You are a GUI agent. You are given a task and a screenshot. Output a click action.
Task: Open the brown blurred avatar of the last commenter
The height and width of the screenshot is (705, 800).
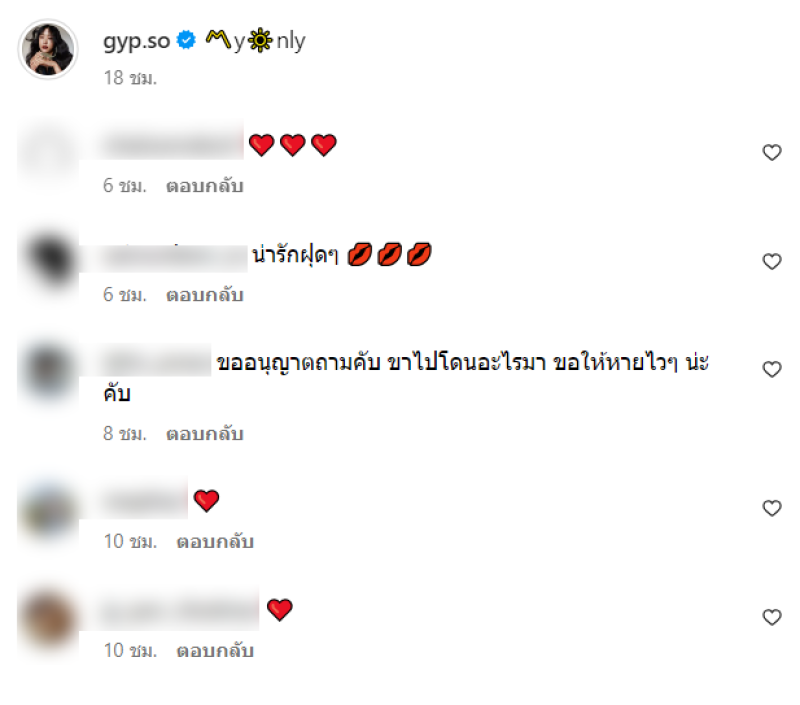pos(48,618)
